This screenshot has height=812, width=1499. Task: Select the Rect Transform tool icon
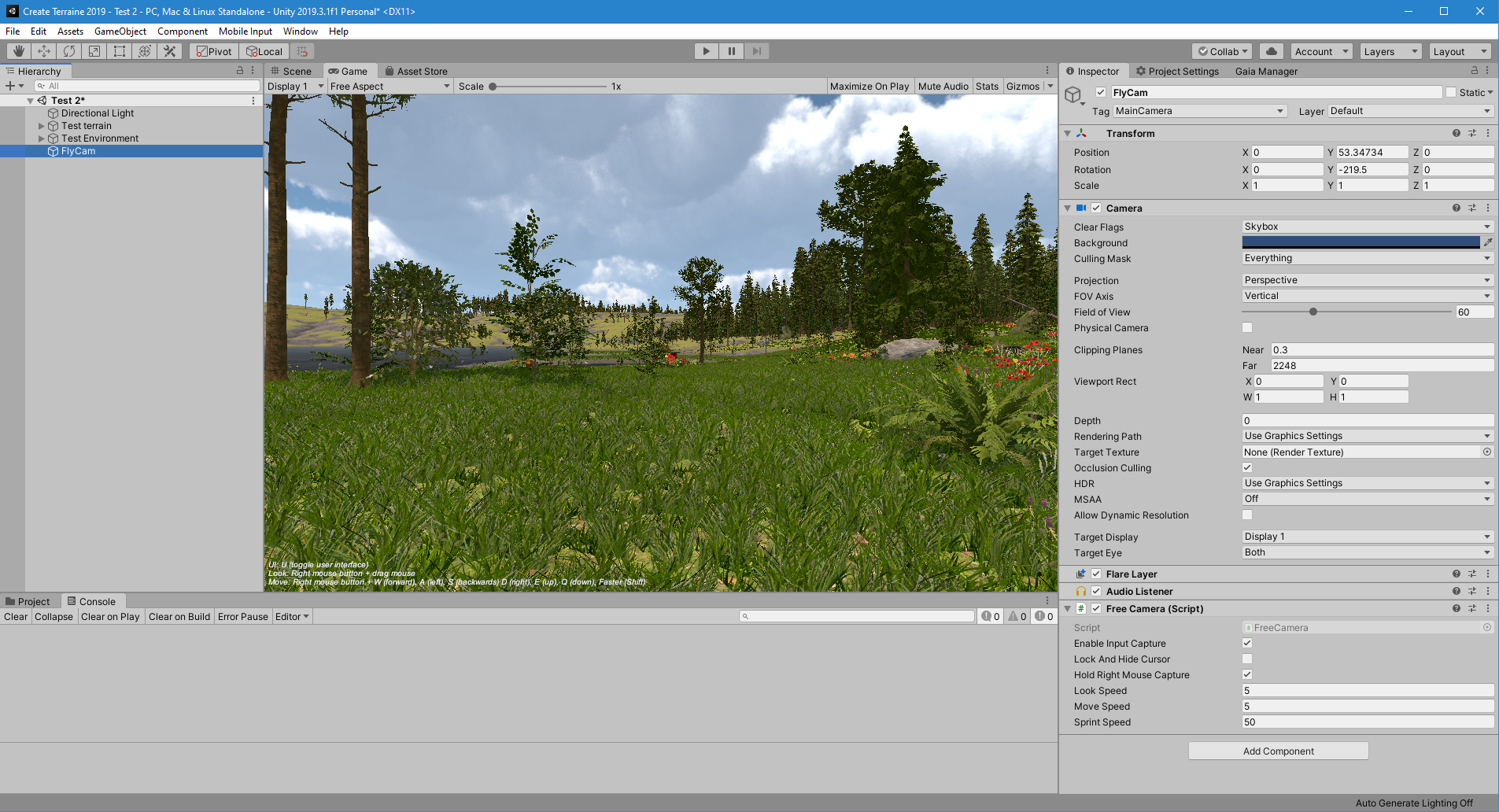click(120, 51)
